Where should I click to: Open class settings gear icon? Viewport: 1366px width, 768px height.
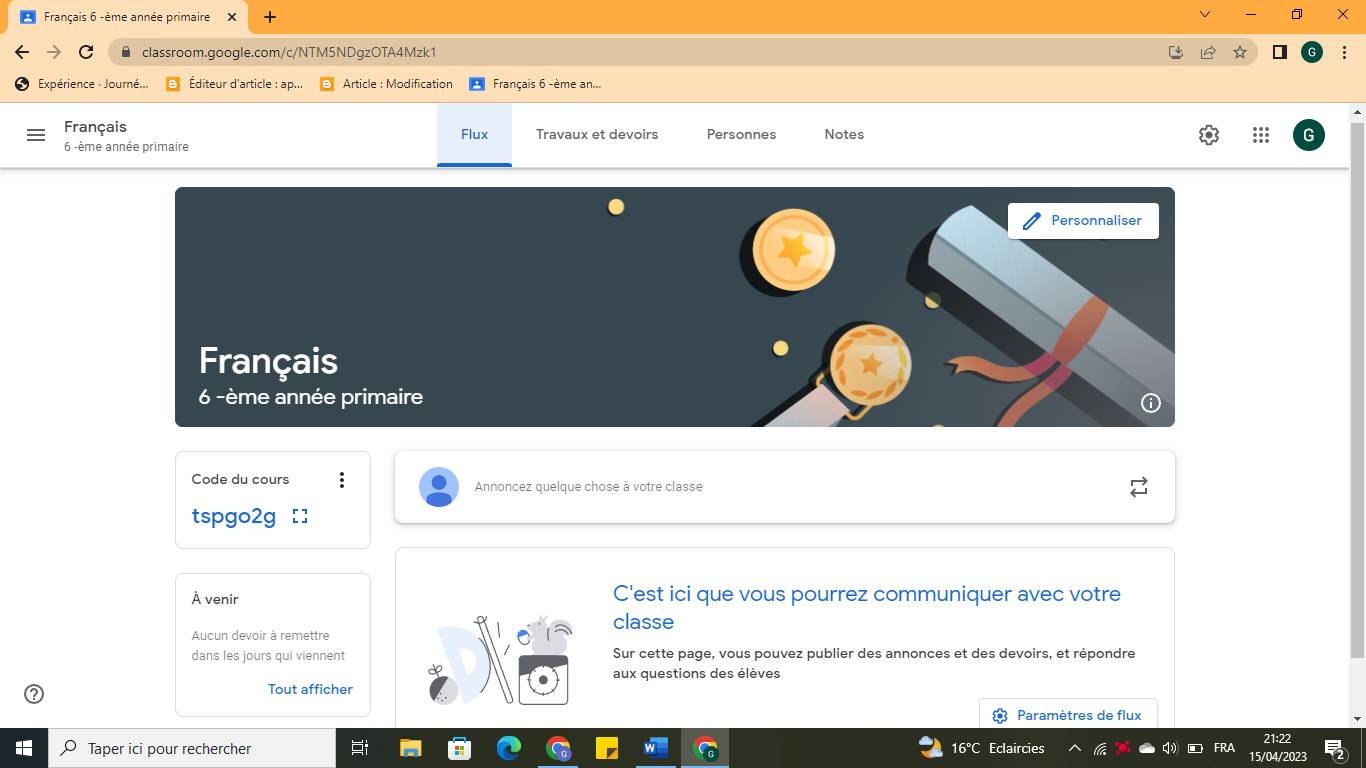(1209, 135)
